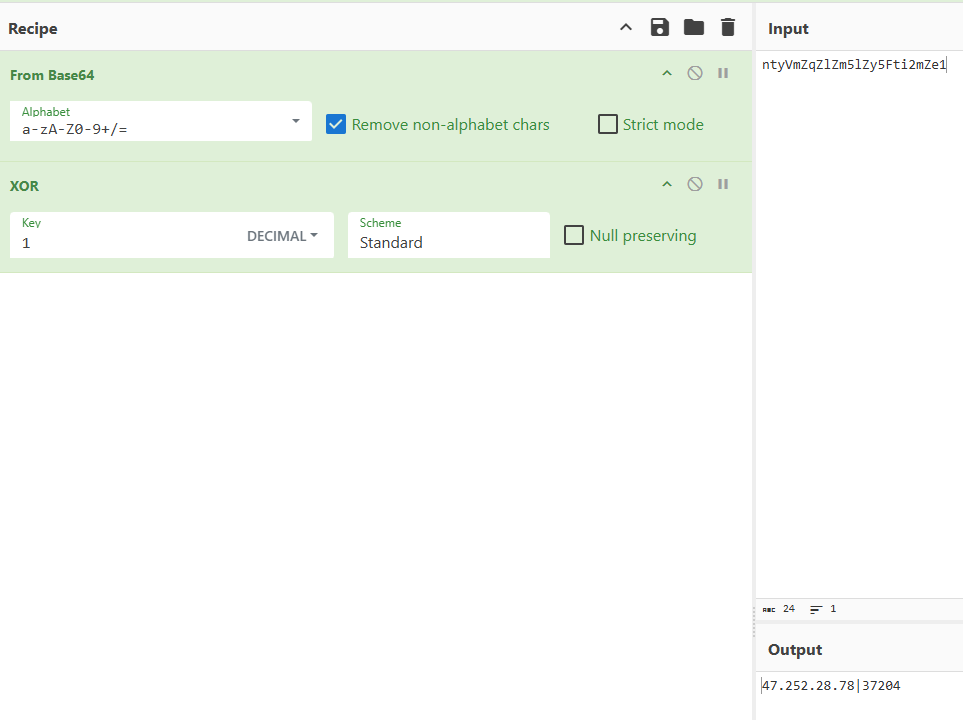The image size is (963, 720).
Task: Enable Strict mode checkbox
Action: pos(607,125)
